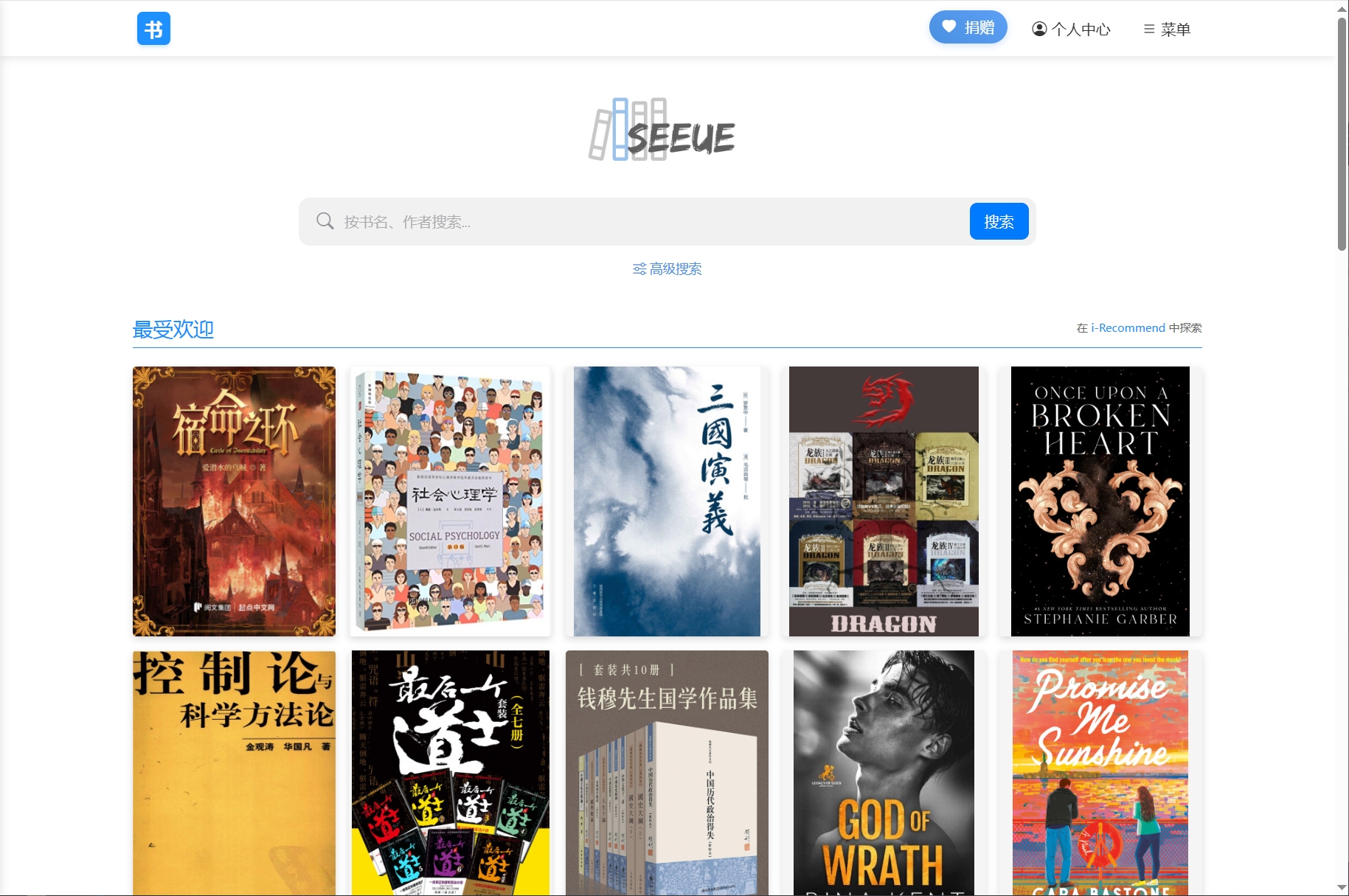Open the 宿命之环 book cover
Screen dimensions: 1349x896
[234, 501]
